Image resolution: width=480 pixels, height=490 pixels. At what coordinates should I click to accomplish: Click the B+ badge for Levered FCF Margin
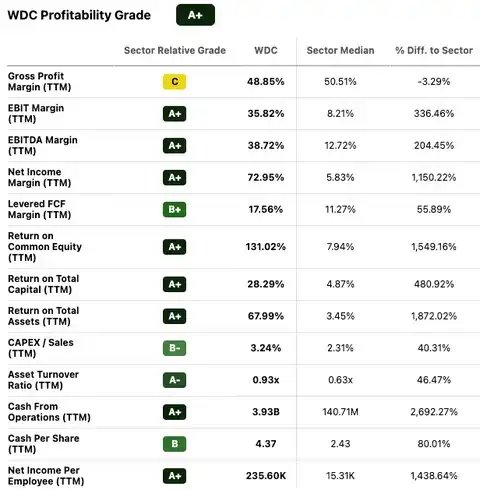(174, 209)
